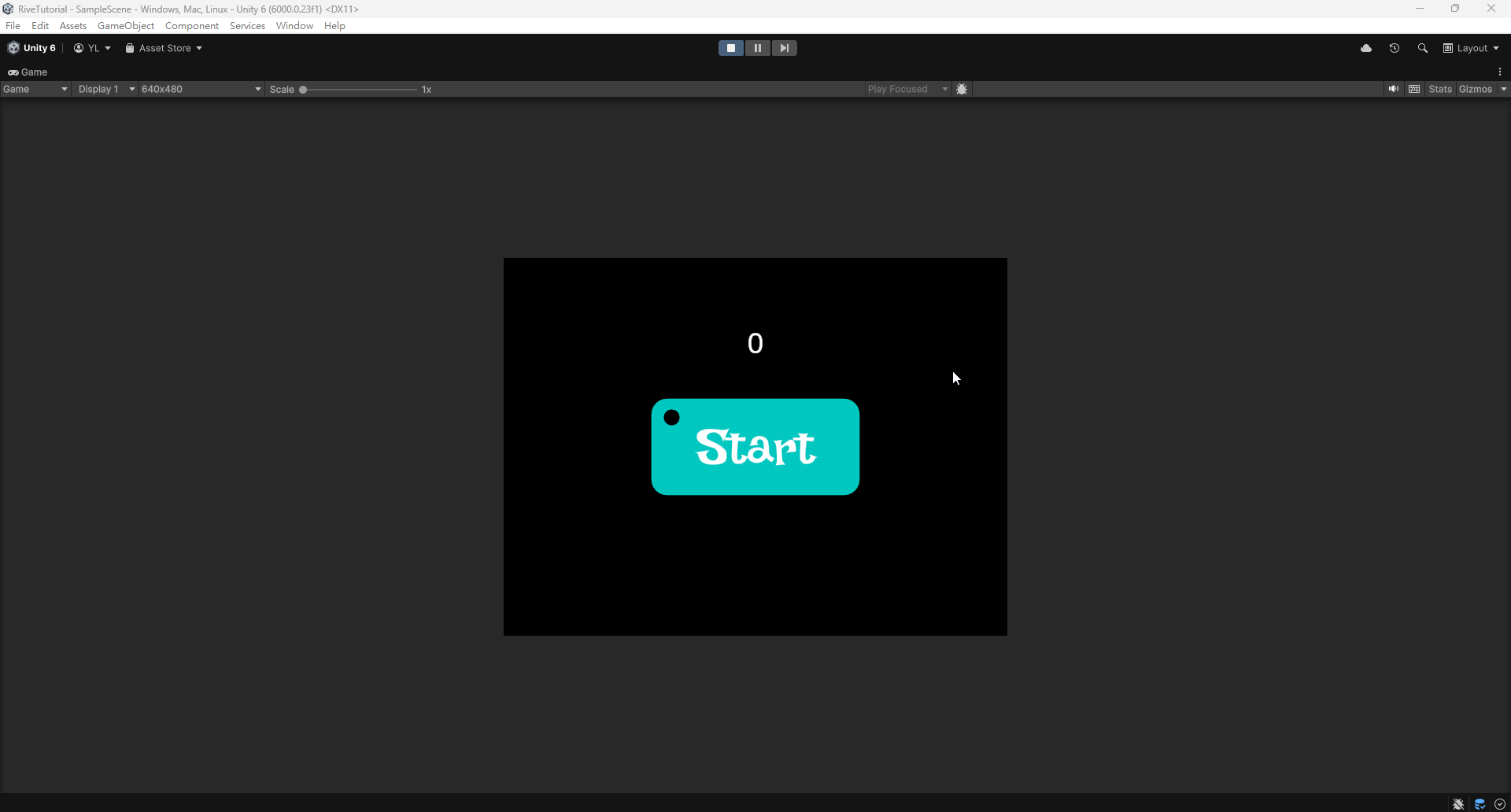Open the Window menu
Screen dimensions: 1511x812
click(x=294, y=26)
